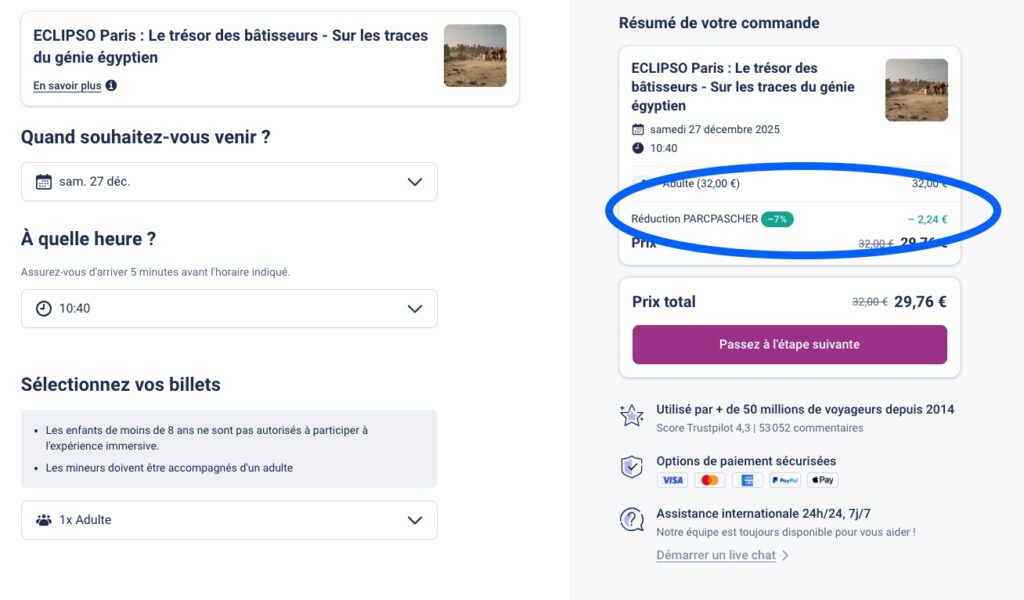This screenshot has height=600, width=1024.
Task: Open the 1x Adulte ticket dropdown
Action: [x=229, y=520]
